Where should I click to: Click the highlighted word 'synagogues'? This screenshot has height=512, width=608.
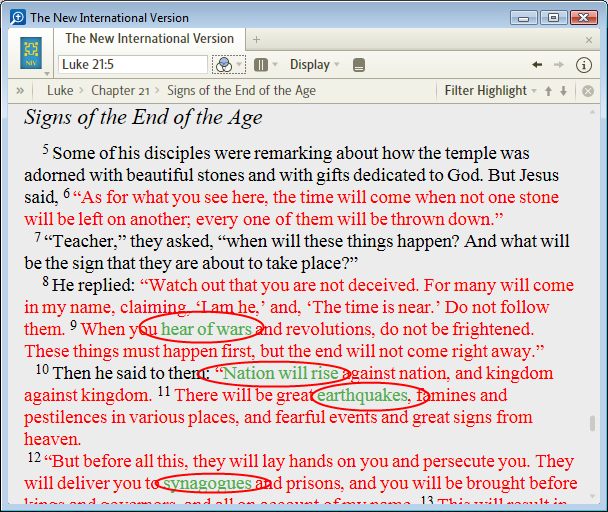tap(207, 483)
